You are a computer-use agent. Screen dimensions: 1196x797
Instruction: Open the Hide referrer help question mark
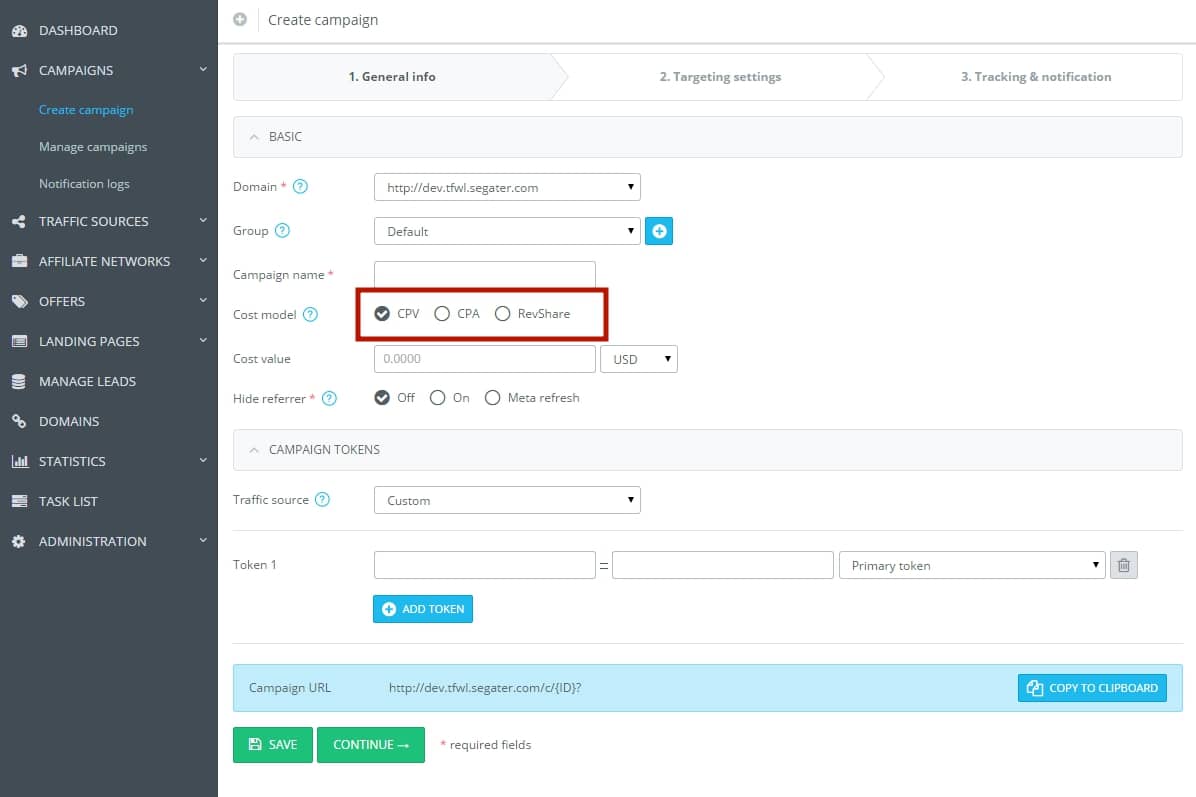point(329,398)
